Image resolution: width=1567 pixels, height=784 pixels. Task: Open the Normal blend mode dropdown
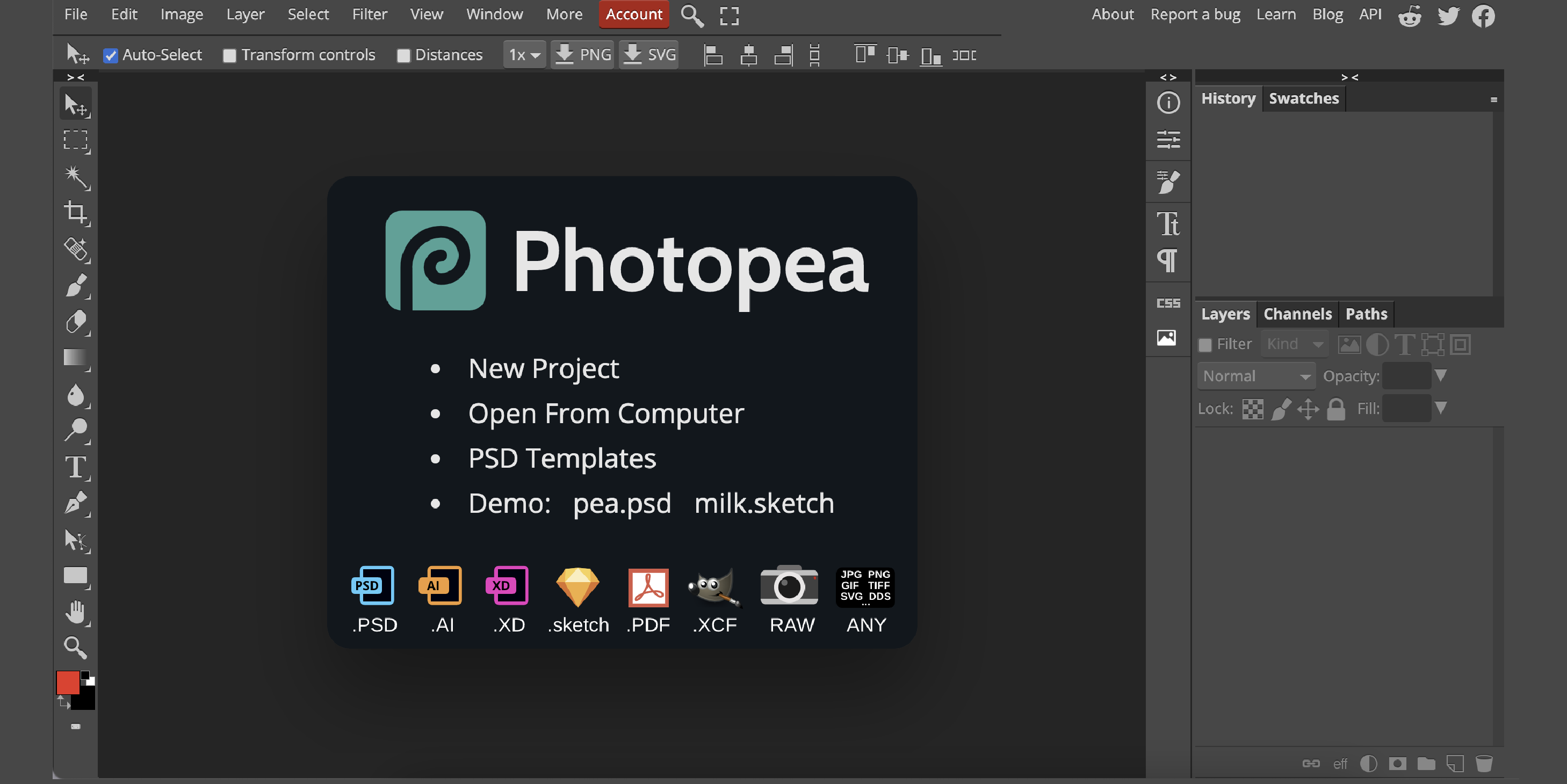pyautogui.click(x=1255, y=376)
